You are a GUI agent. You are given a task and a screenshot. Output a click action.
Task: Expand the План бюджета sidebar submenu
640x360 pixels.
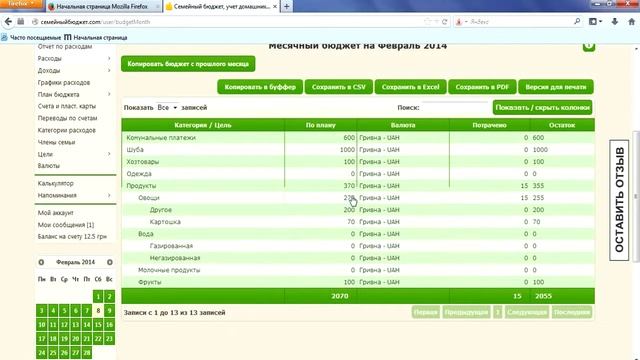(x=109, y=94)
